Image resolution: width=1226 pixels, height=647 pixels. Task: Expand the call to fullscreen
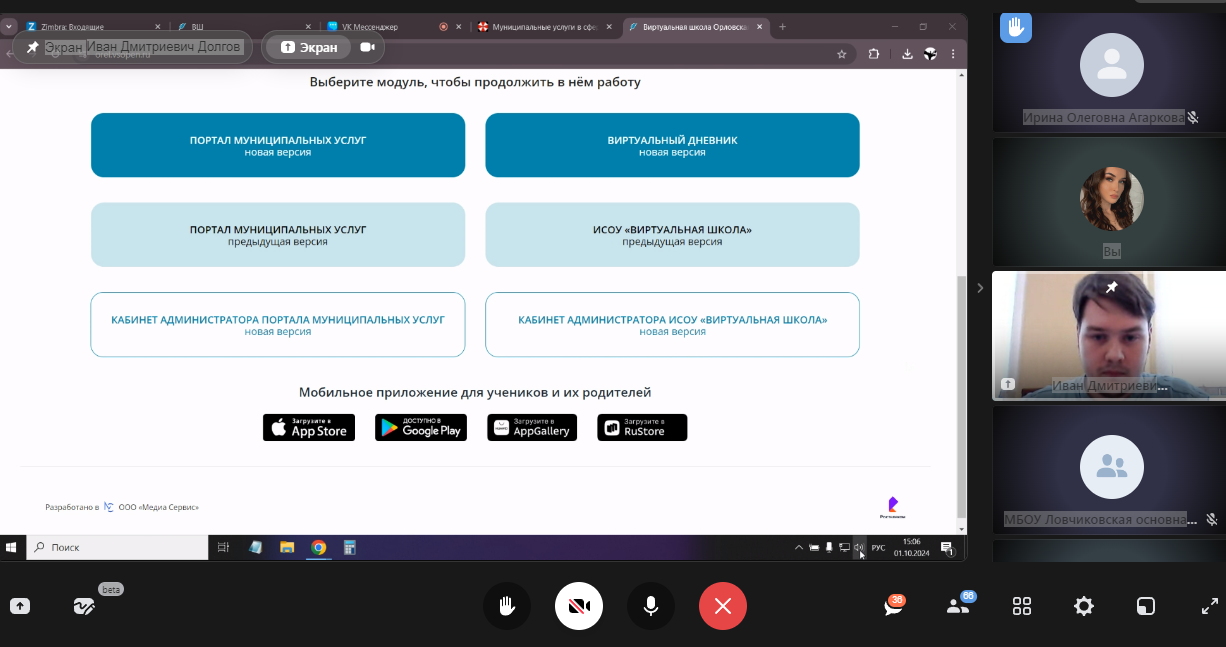point(1209,606)
